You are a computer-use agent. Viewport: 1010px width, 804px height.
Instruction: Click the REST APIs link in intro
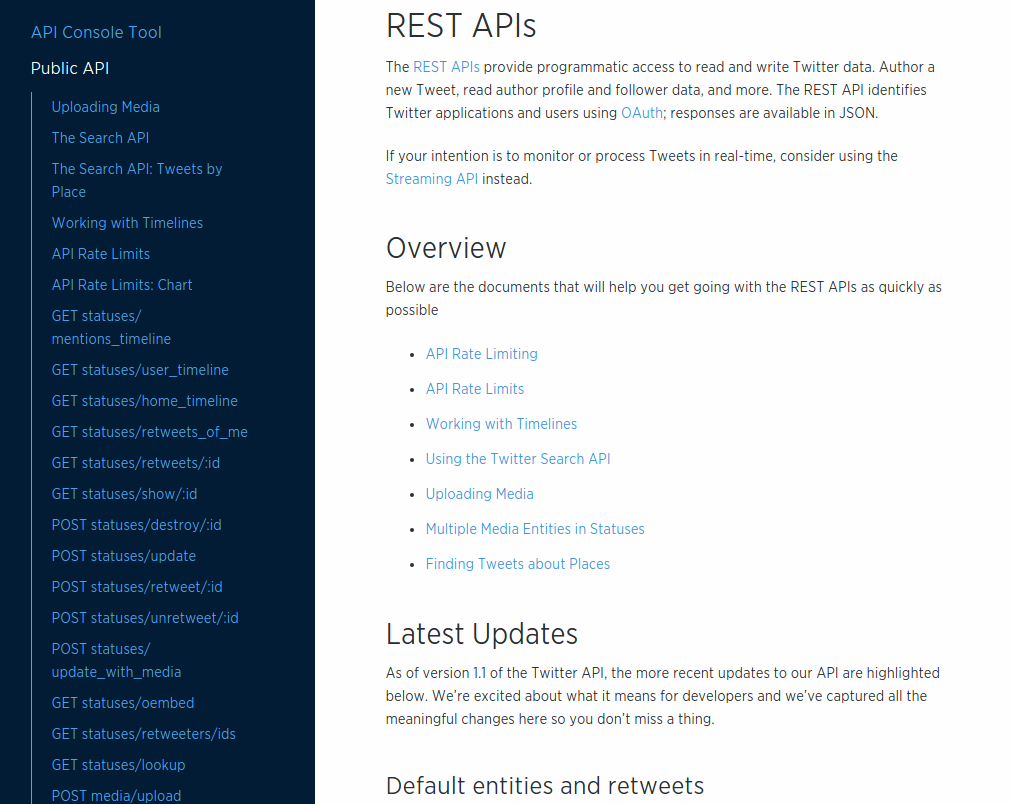[446, 67]
